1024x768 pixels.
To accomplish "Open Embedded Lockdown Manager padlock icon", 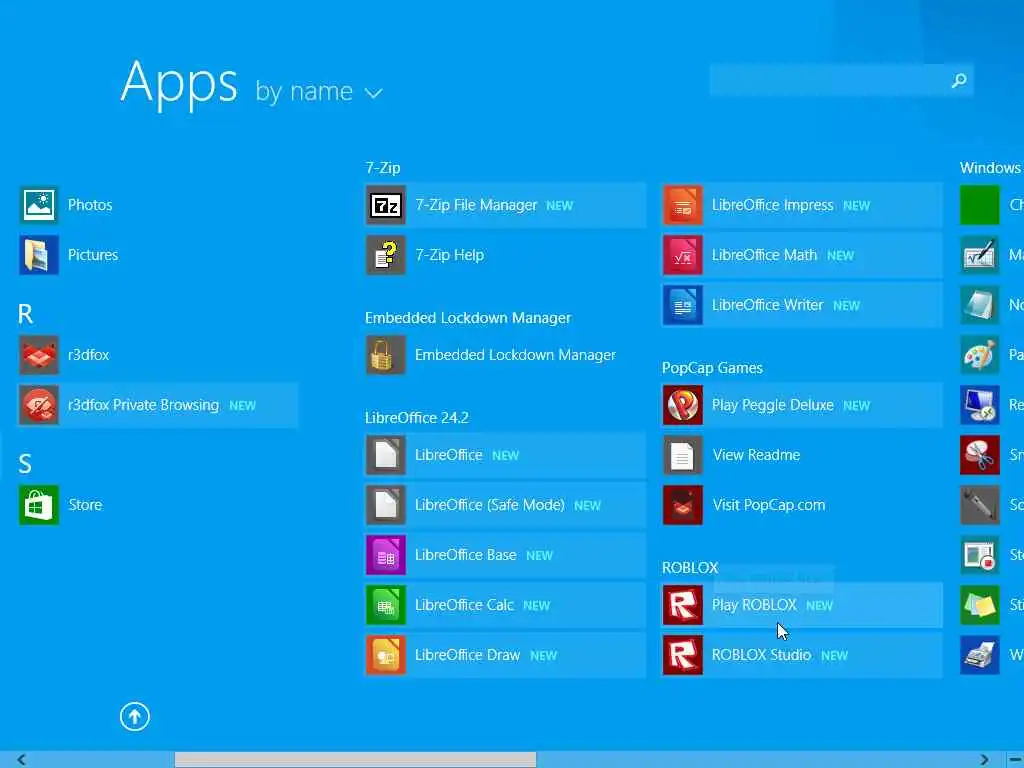I will 385,355.
